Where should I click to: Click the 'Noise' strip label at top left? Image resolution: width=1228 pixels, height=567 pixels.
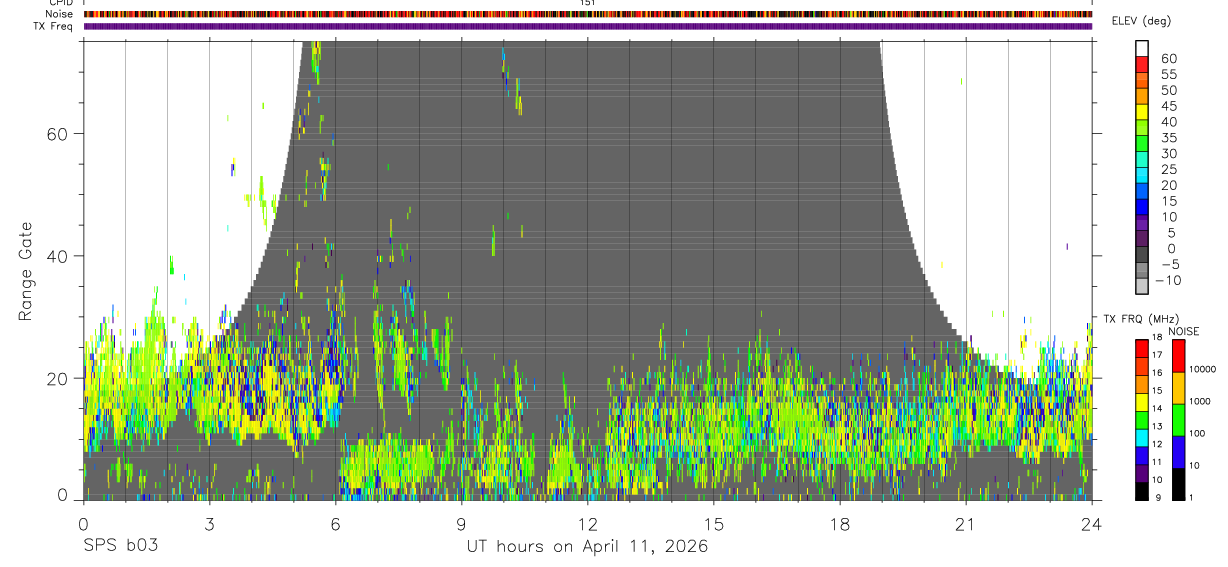coord(61,14)
